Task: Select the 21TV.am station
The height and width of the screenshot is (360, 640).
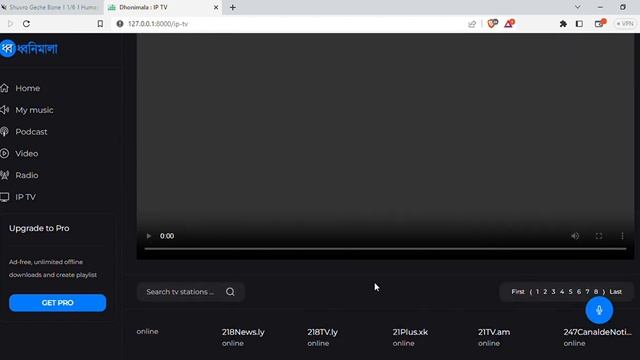Action: click(494, 332)
